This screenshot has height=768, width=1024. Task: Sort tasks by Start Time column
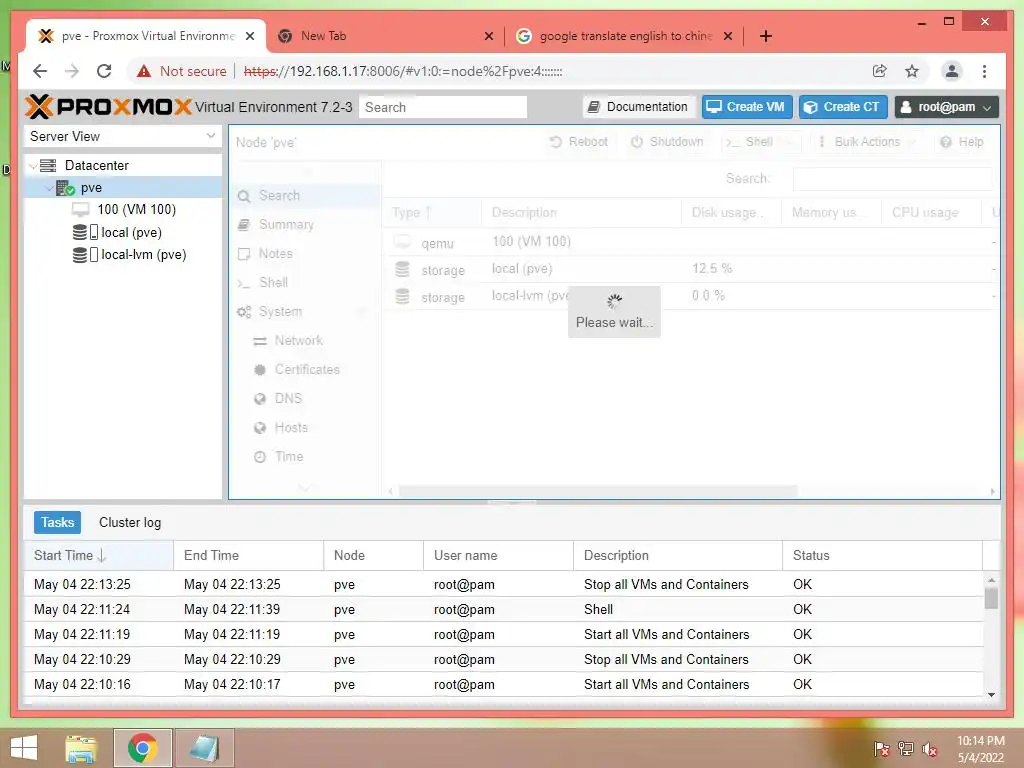(99, 555)
